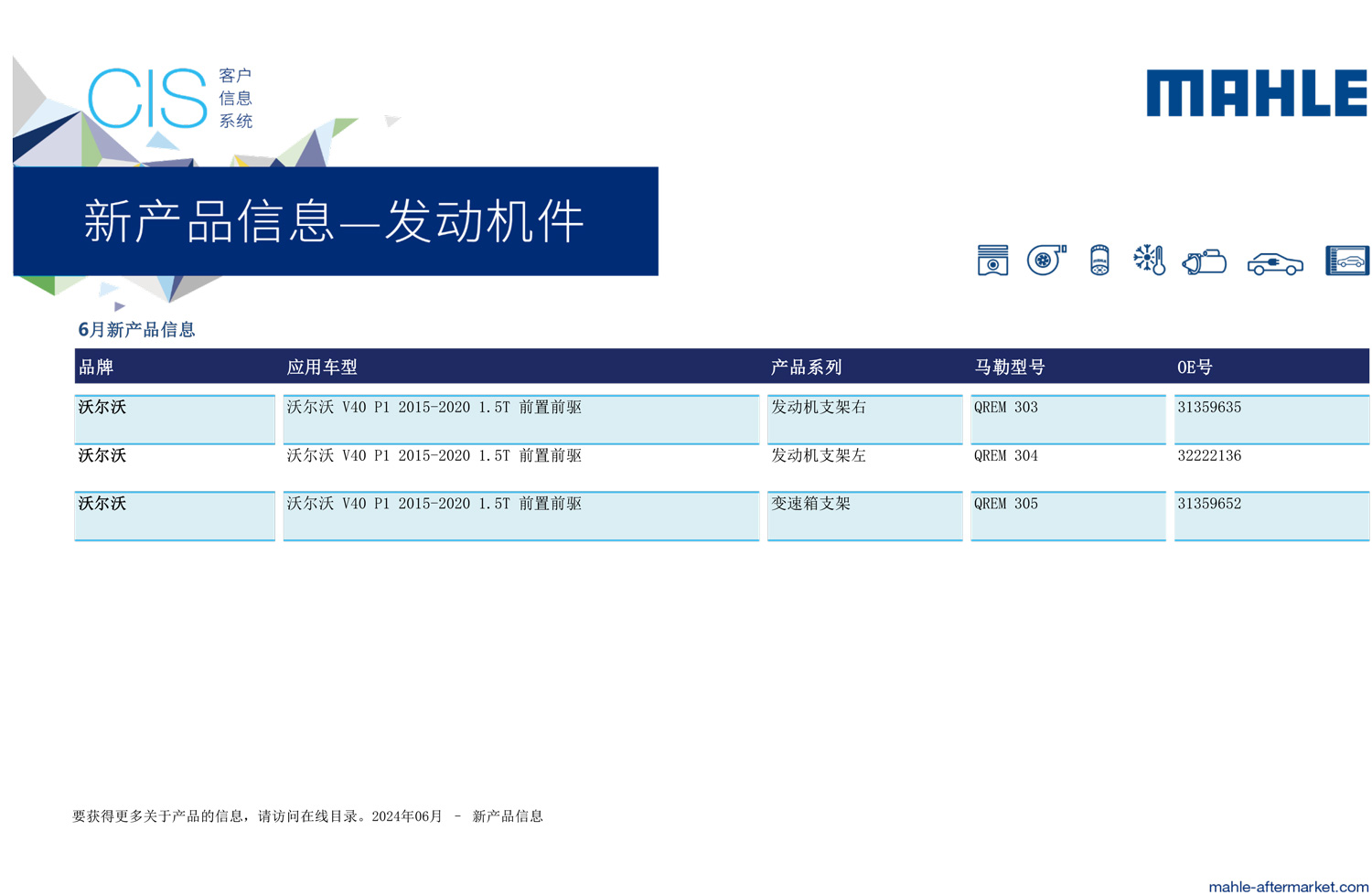Image resolution: width=1372 pixels, height=895 pixels.
Task: Click OE number 31359652
Action: coord(1209,504)
